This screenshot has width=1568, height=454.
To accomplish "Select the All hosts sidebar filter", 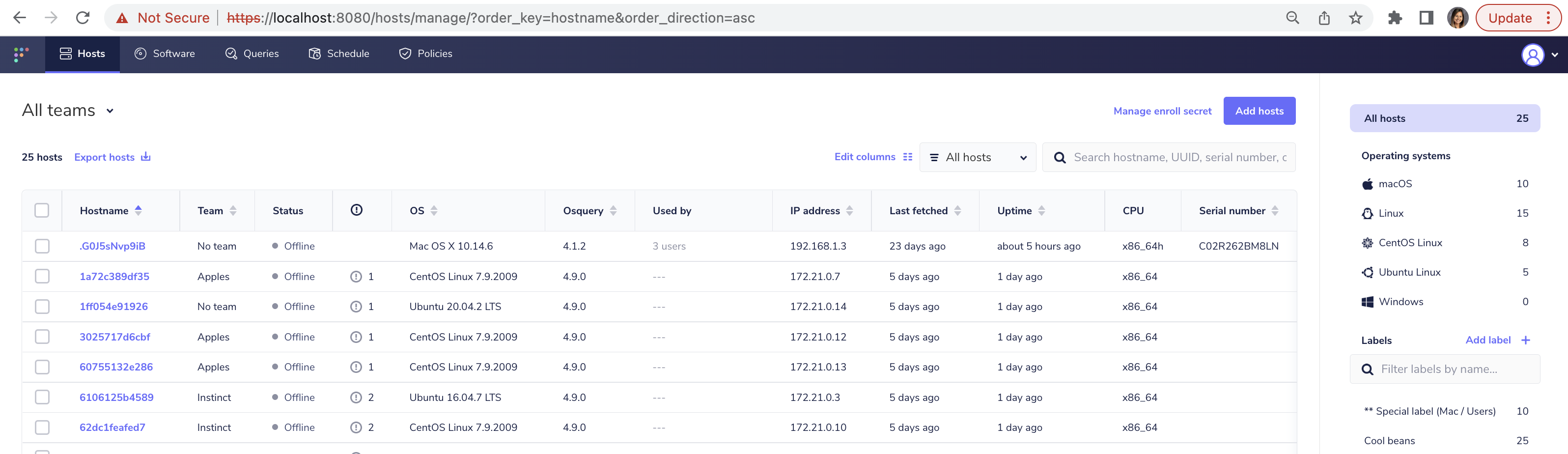I will [x=1445, y=118].
